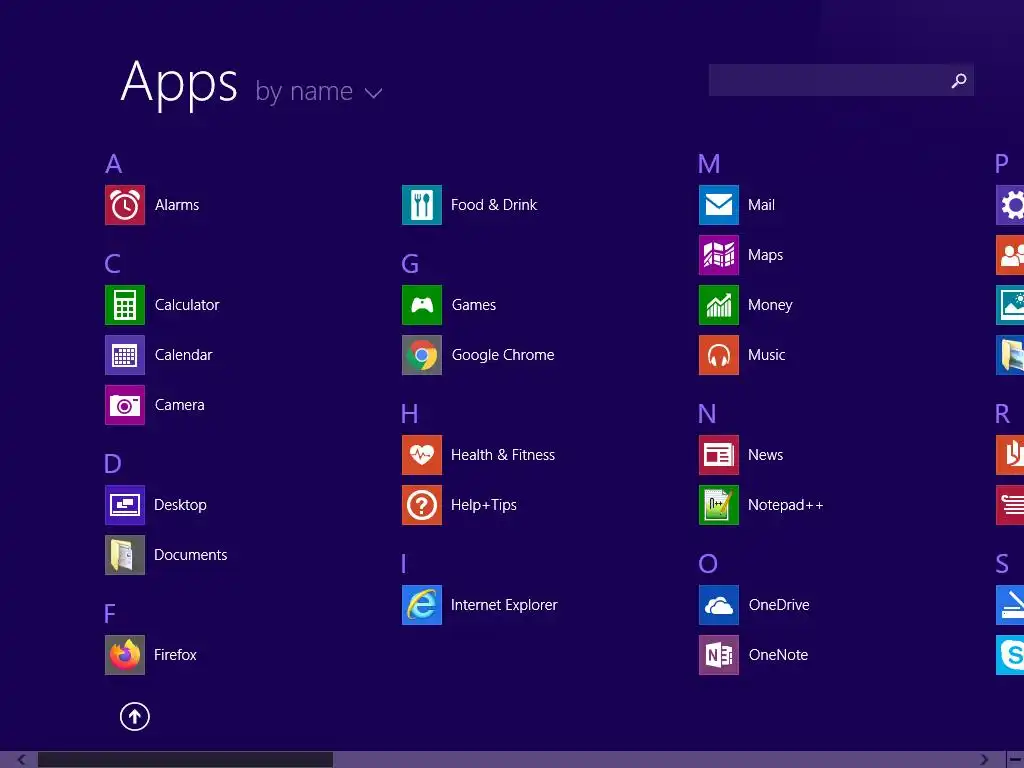
Task: Click the 'Health & Fitness' label
Action: [x=503, y=455]
